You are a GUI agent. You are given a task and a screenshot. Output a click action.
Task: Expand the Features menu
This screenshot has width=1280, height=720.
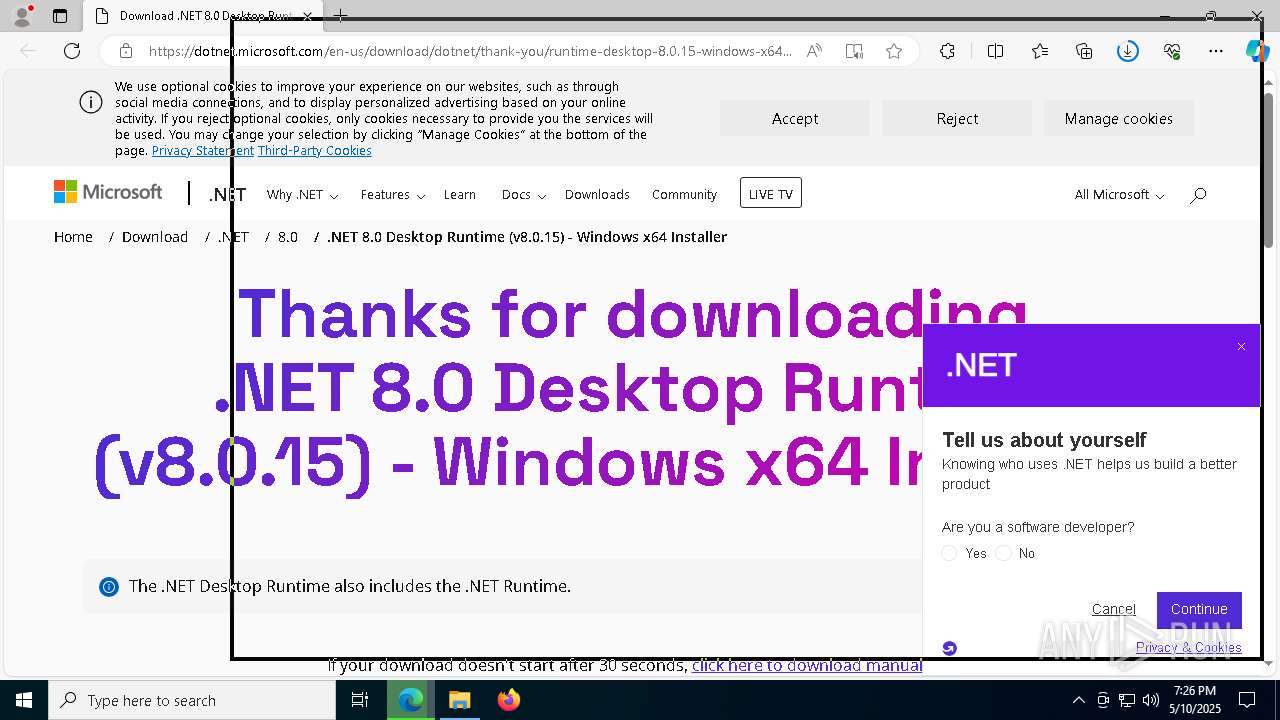click(393, 195)
